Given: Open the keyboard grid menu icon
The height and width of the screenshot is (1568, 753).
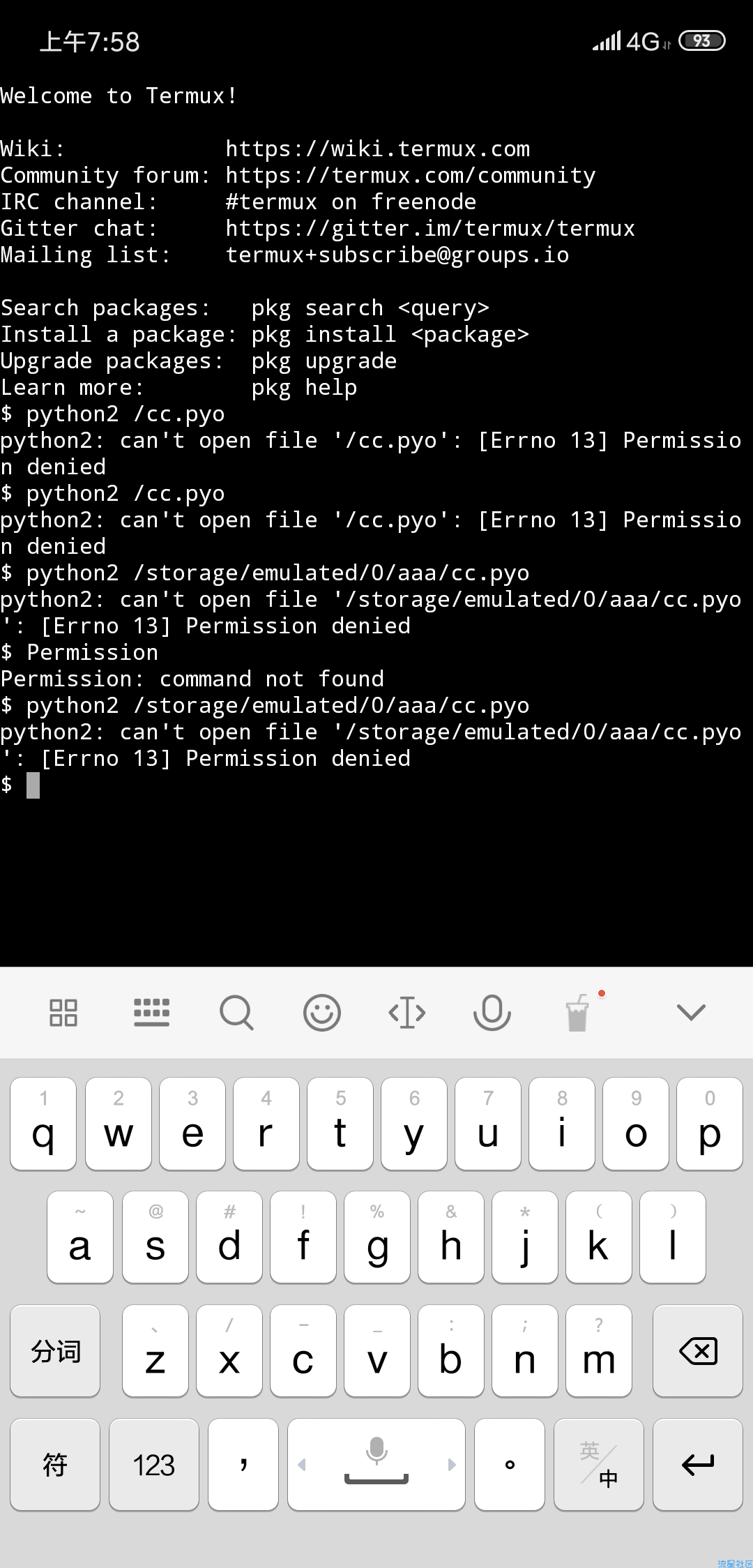Looking at the screenshot, I should coord(63,1012).
